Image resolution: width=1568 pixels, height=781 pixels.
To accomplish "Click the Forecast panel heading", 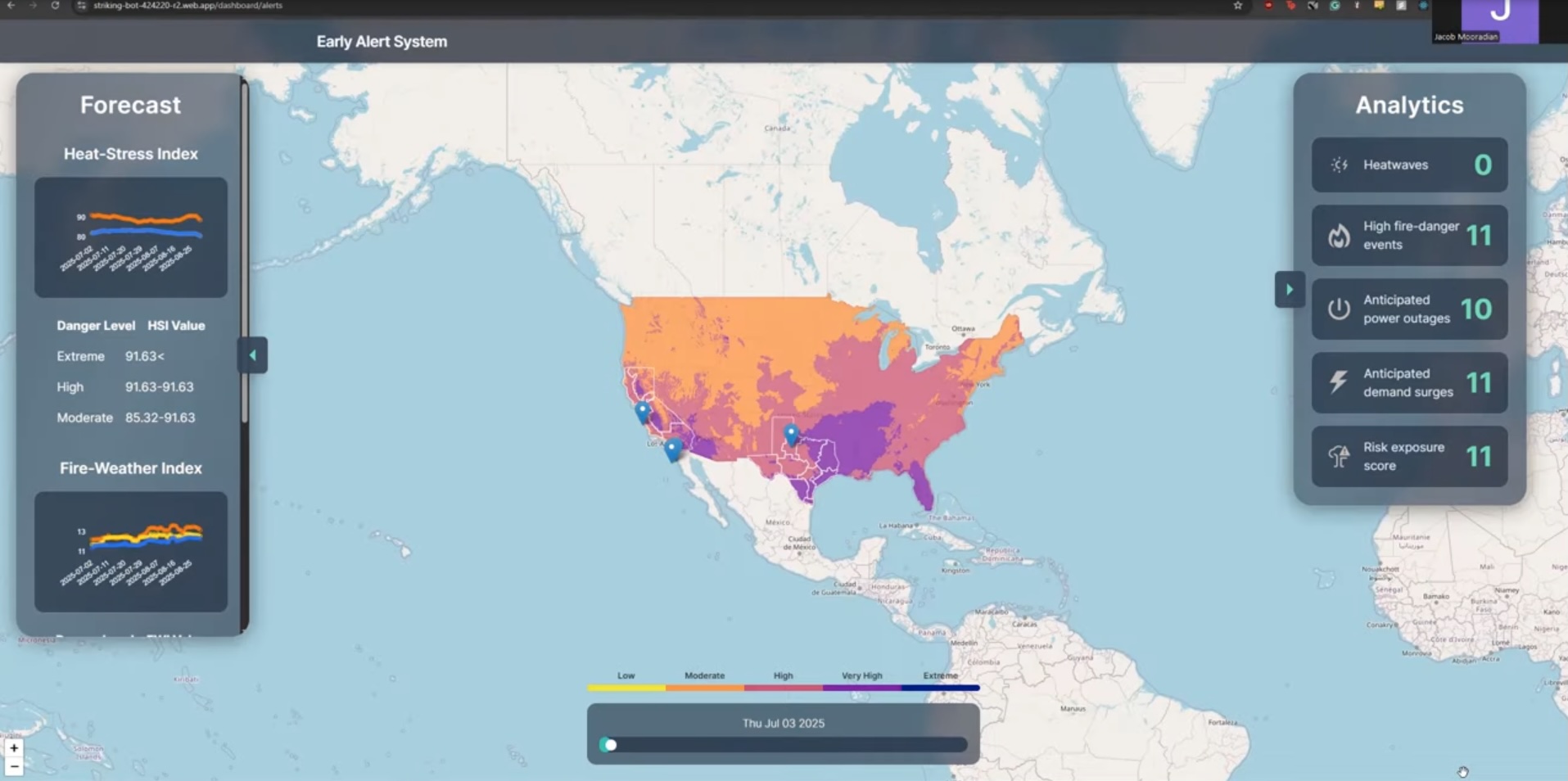I will [130, 105].
